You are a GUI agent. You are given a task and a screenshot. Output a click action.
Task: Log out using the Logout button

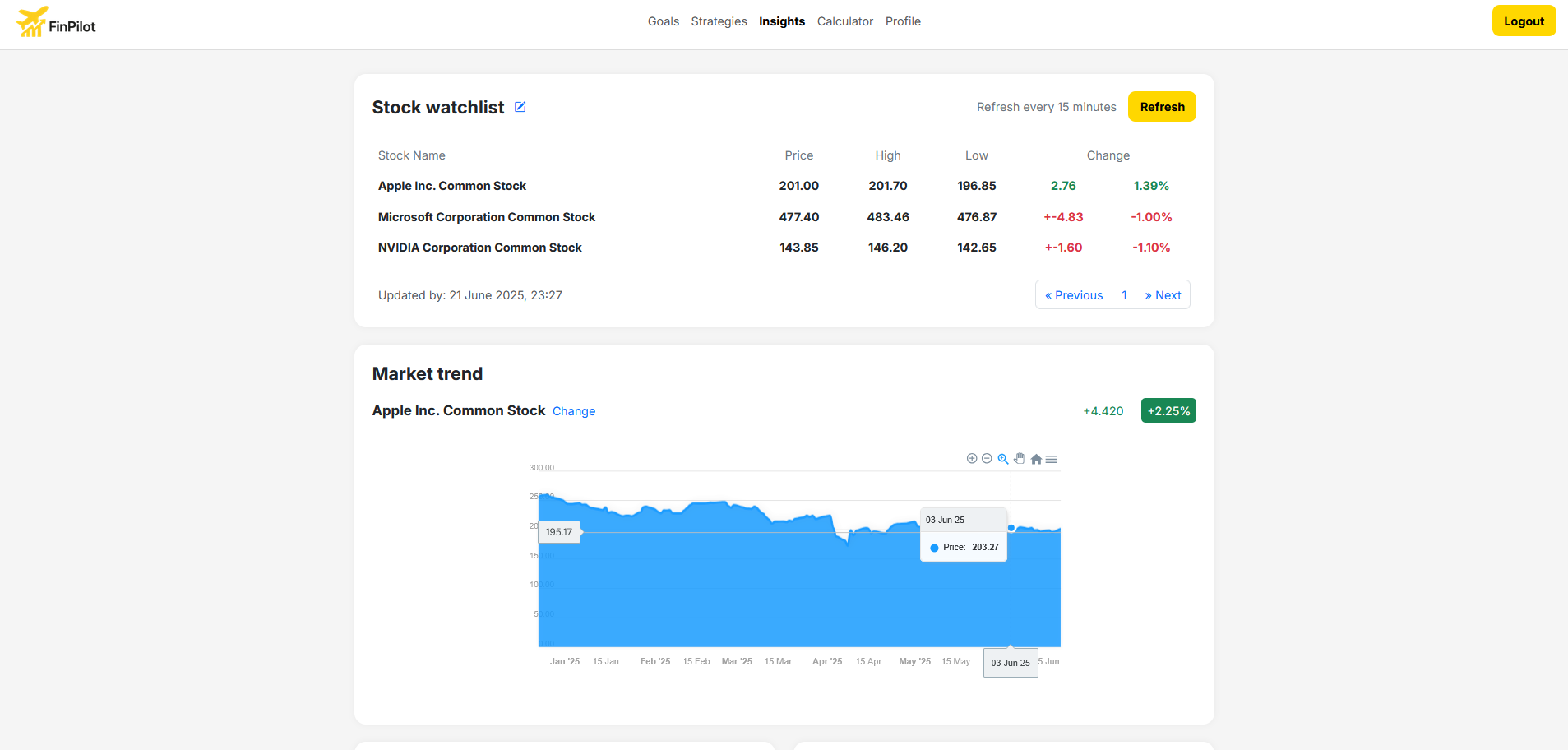click(x=1524, y=21)
